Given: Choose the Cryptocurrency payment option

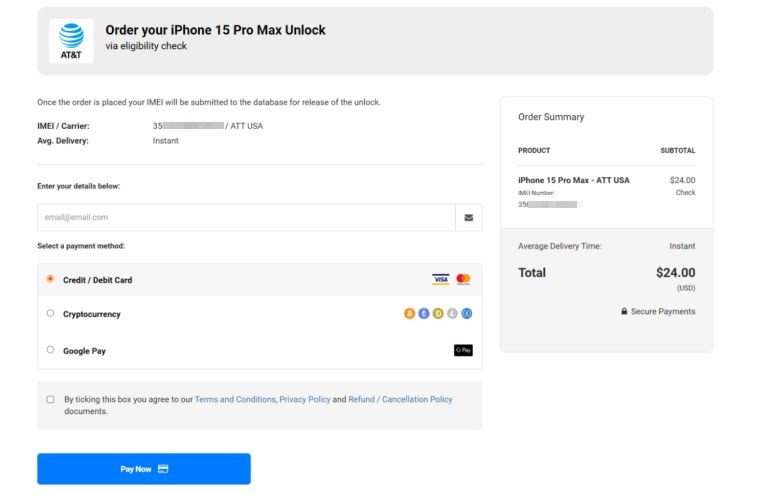Looking at the screenshot, I should [x=51, y=314].
